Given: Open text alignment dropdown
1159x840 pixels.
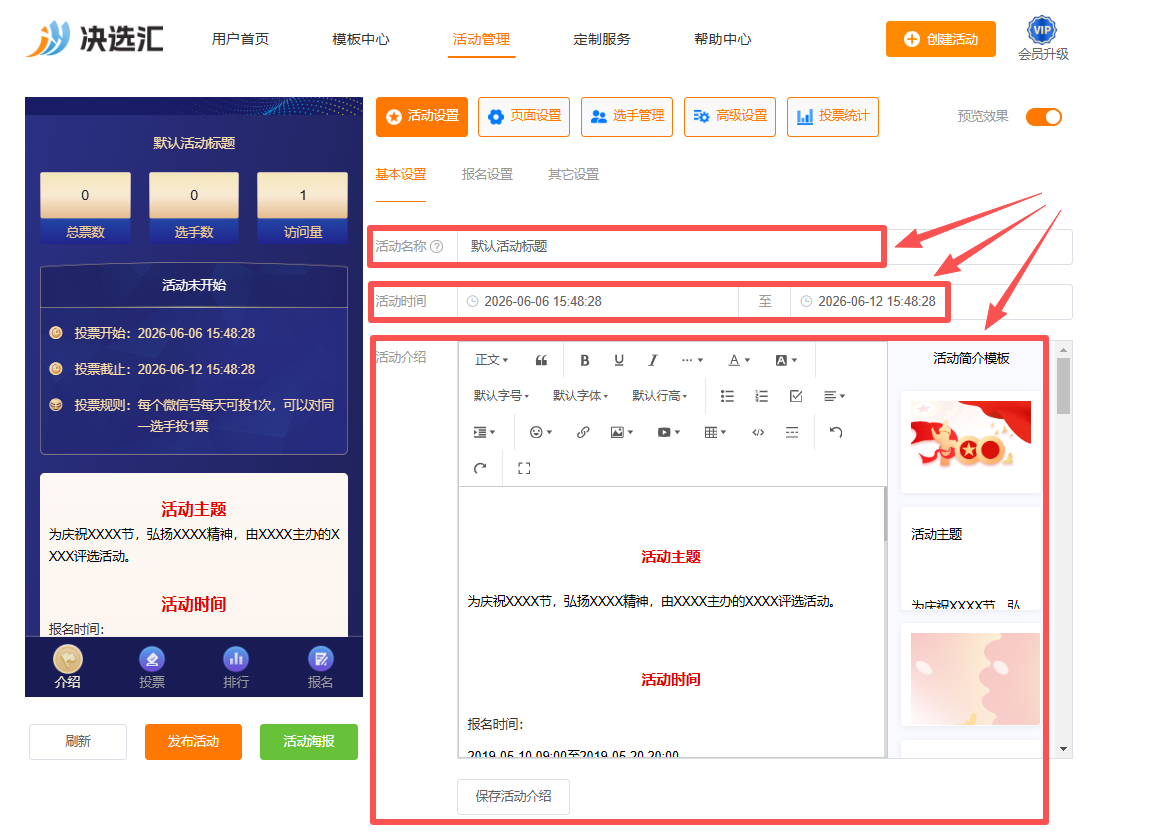Looking at the screenshot, I should pyautogui.click(x=835, y=396).
